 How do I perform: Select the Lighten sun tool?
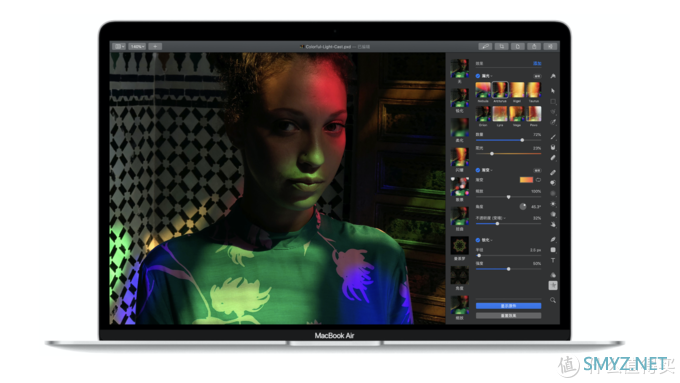click(553, 204)
